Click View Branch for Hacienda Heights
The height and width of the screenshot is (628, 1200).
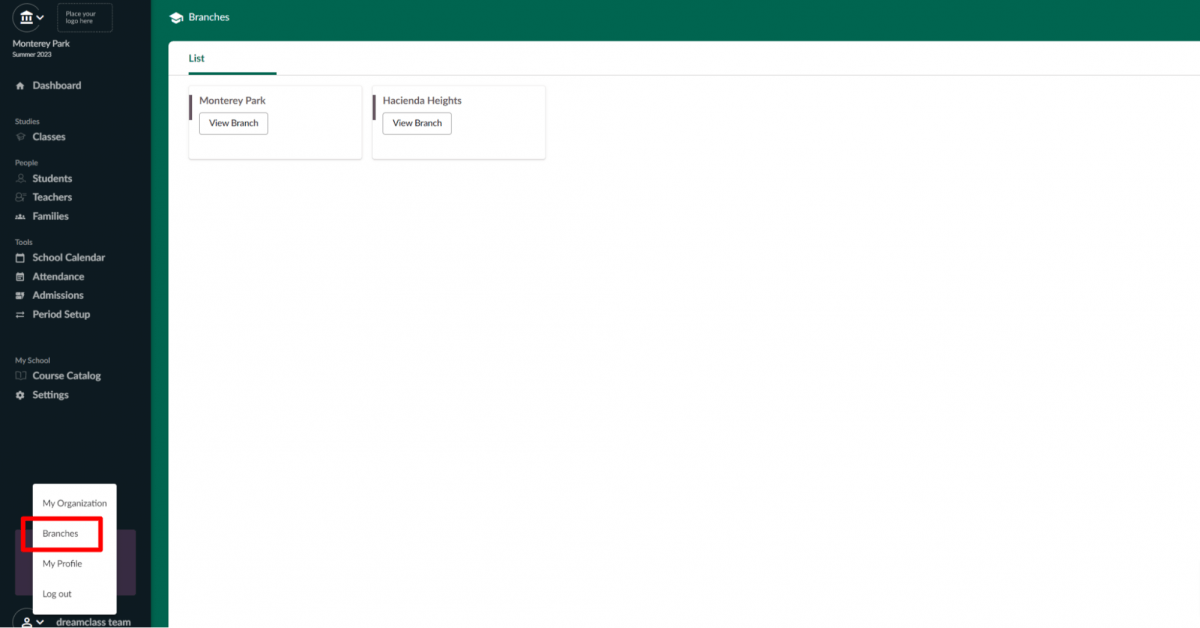pyautogui.click(x=417, y=124)
